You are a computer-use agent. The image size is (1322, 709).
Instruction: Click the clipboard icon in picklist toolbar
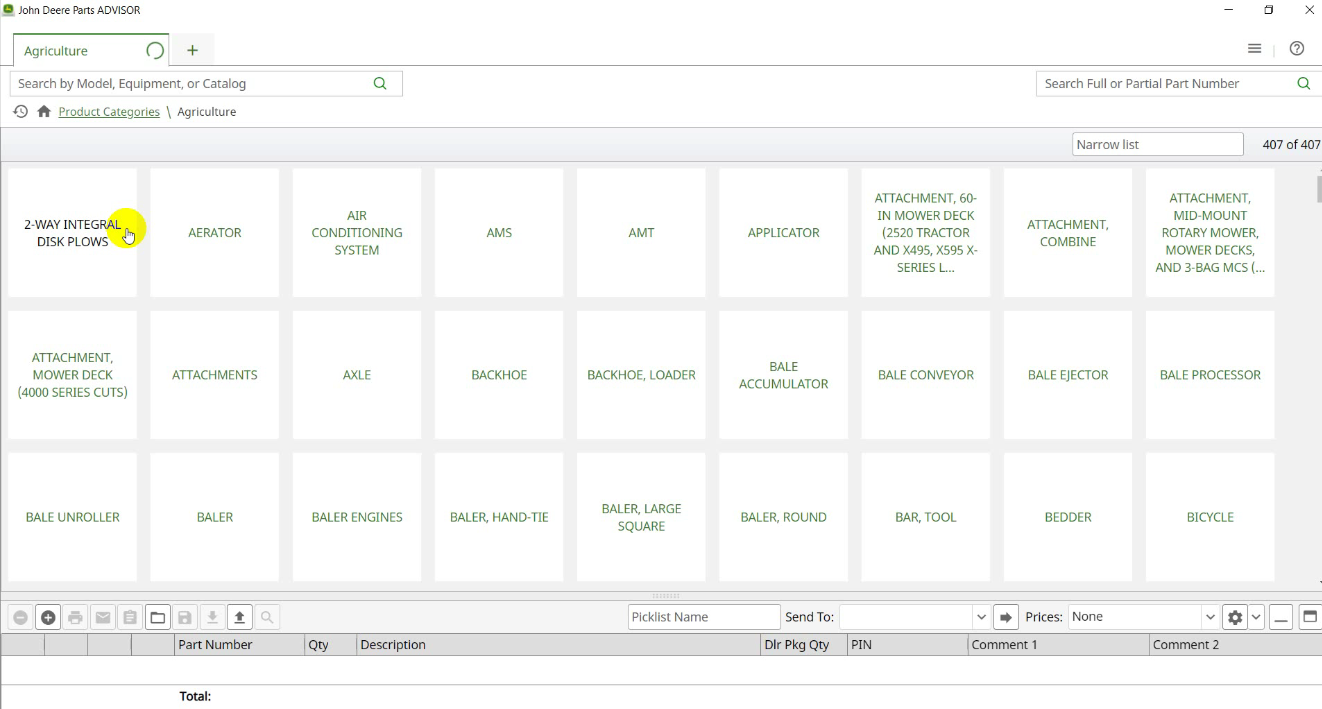pos(130,617)
